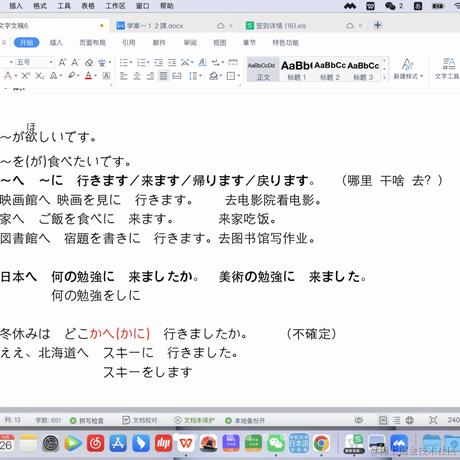Viewport: 460px width, 460px height.
Task: Apply the text effect A icon
Action: (x=53, y=76)
